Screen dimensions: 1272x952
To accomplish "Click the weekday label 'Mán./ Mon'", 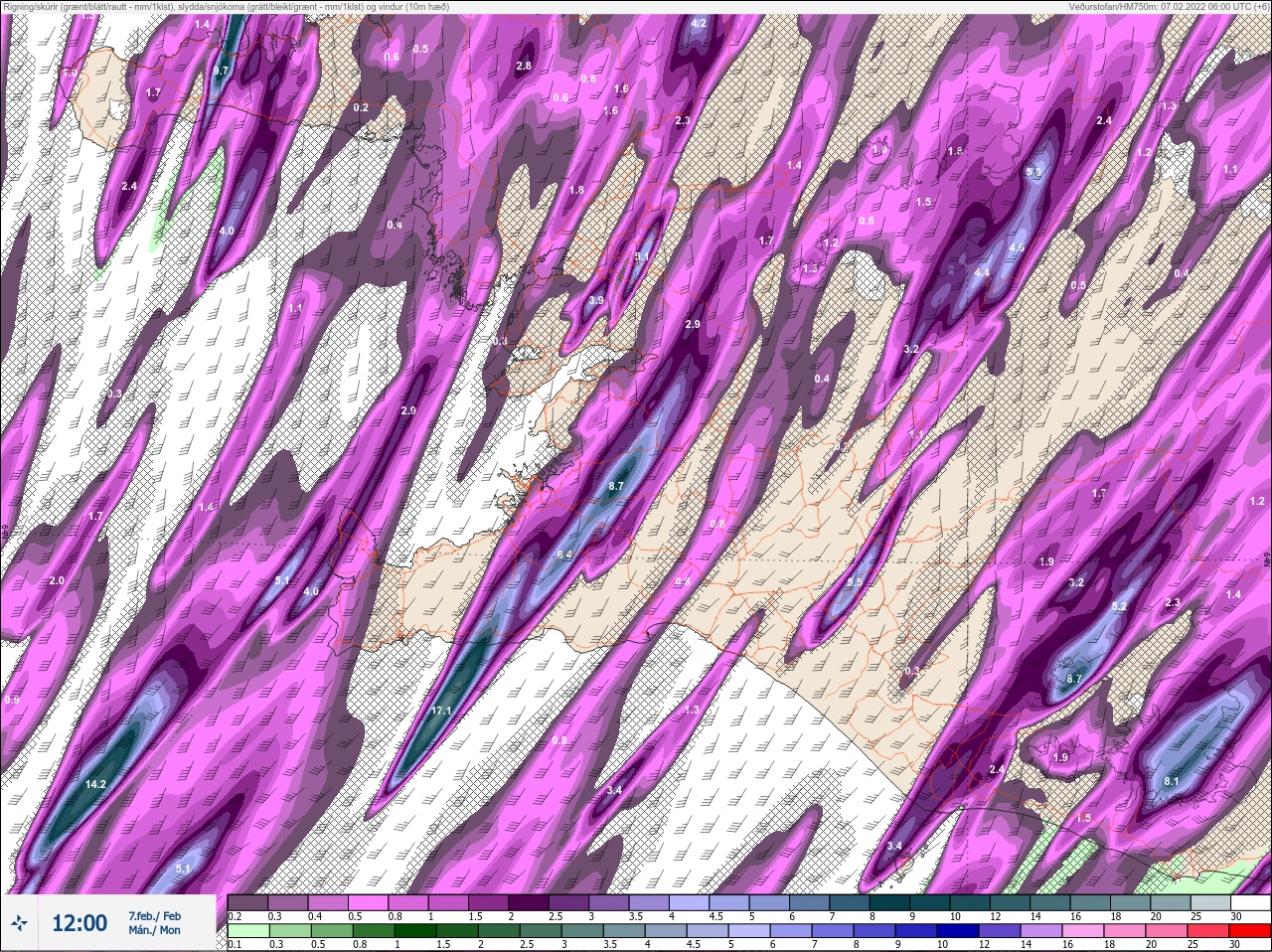I will (x=154, y=930).
